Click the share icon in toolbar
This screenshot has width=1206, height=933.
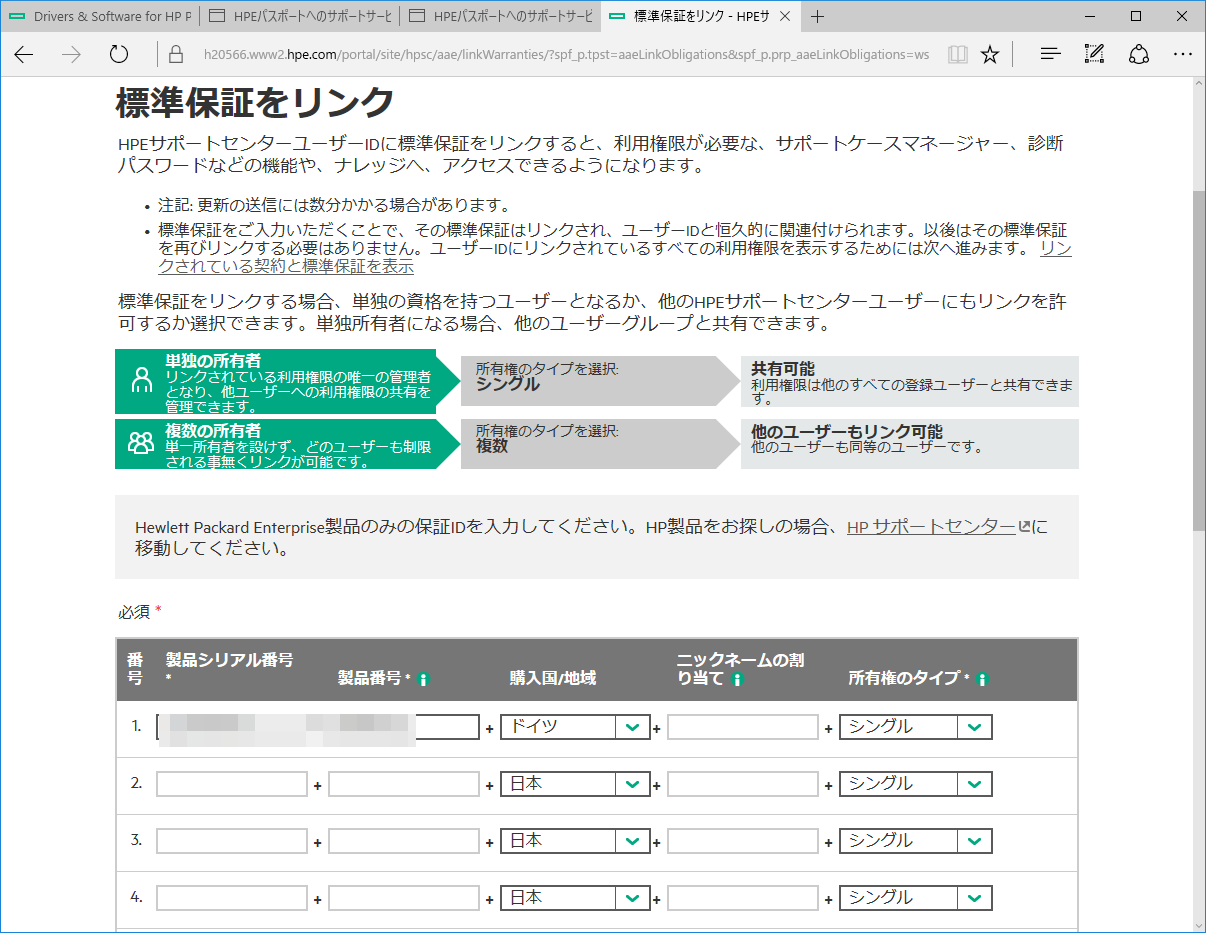1138,55
